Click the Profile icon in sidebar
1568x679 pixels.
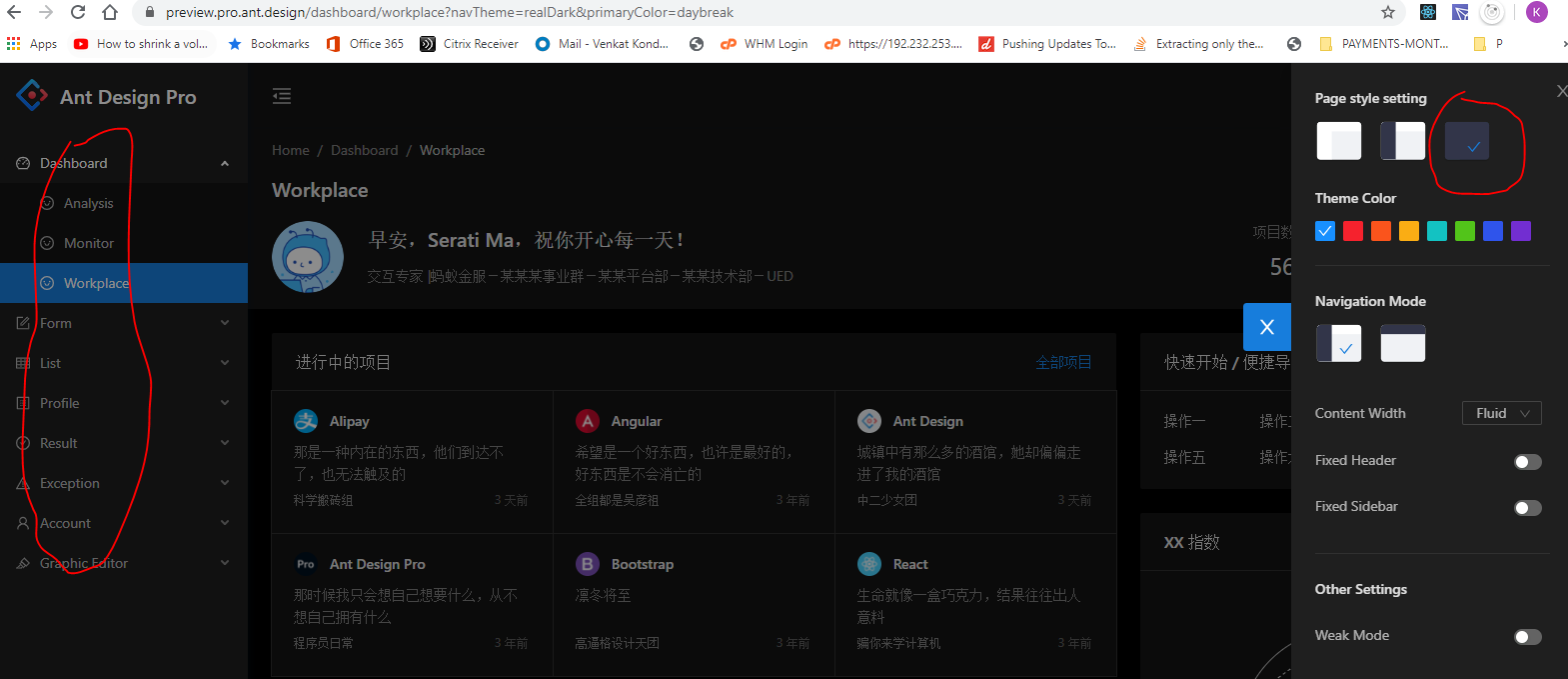click(x=23, y=403)
